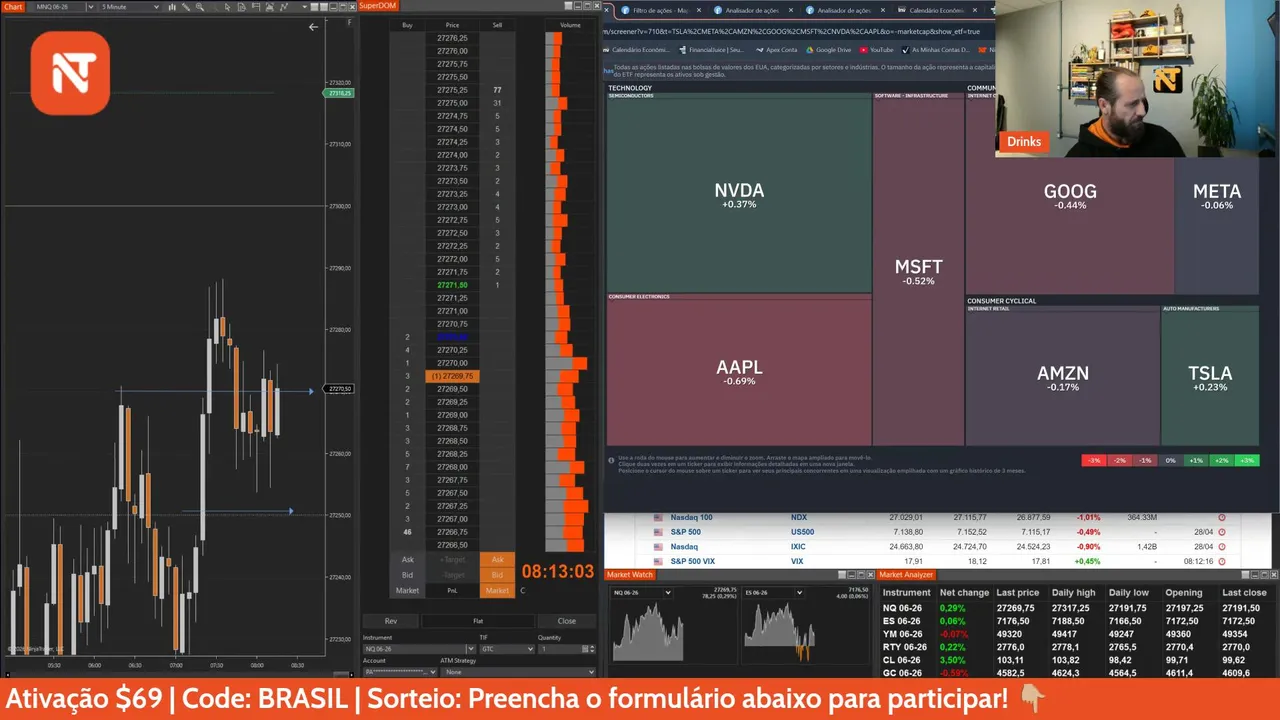
Task: Open the As Minhas Contas bookmark
Action: (x=936, y=49)
